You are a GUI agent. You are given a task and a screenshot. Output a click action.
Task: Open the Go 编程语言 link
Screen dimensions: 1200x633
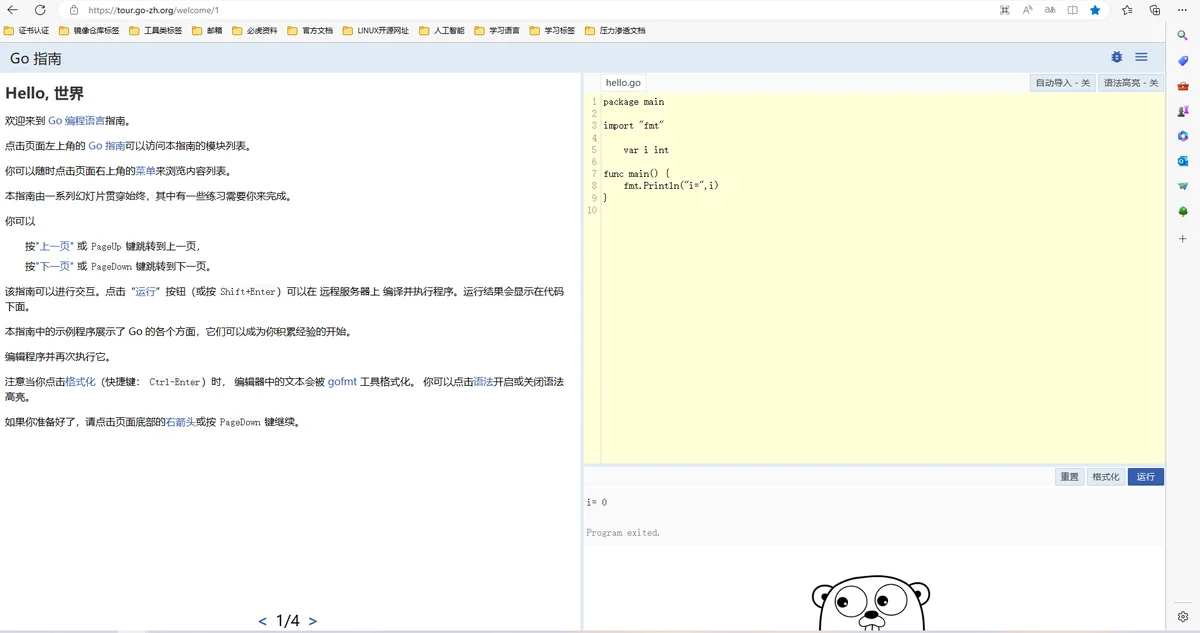(x=76, y=121)
